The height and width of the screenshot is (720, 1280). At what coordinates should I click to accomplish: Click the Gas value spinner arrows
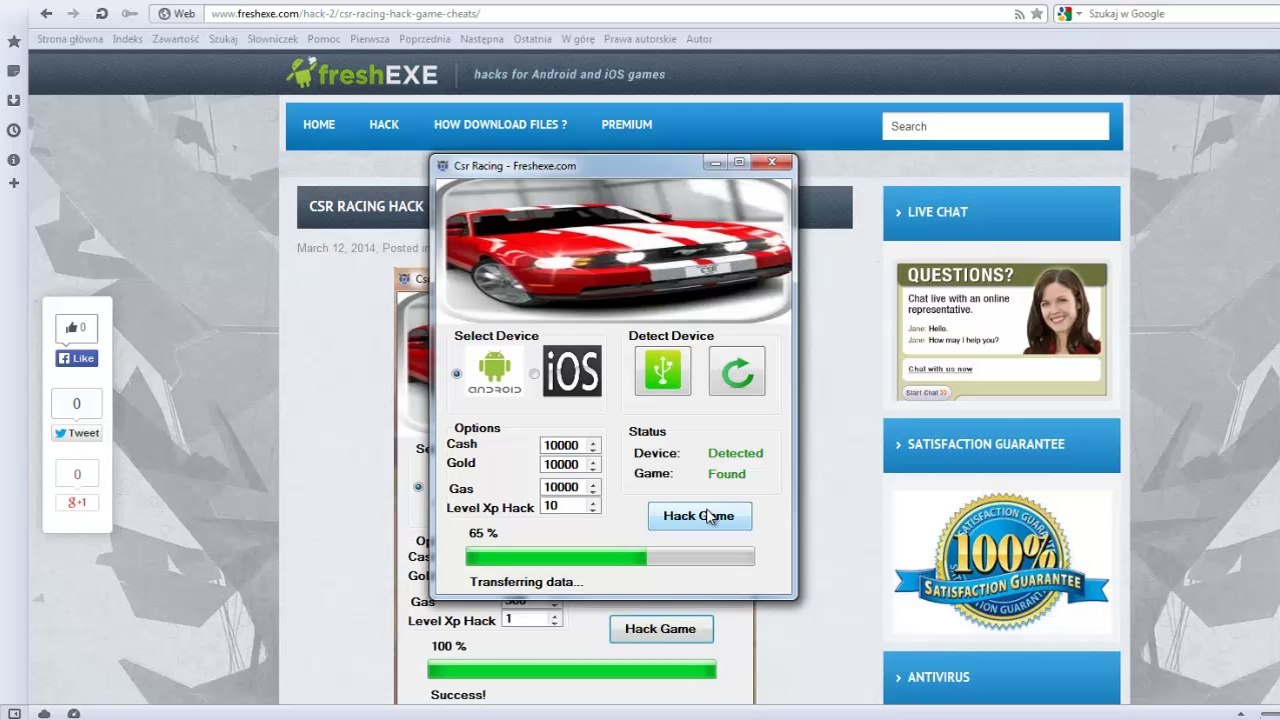tap(593, 488)
